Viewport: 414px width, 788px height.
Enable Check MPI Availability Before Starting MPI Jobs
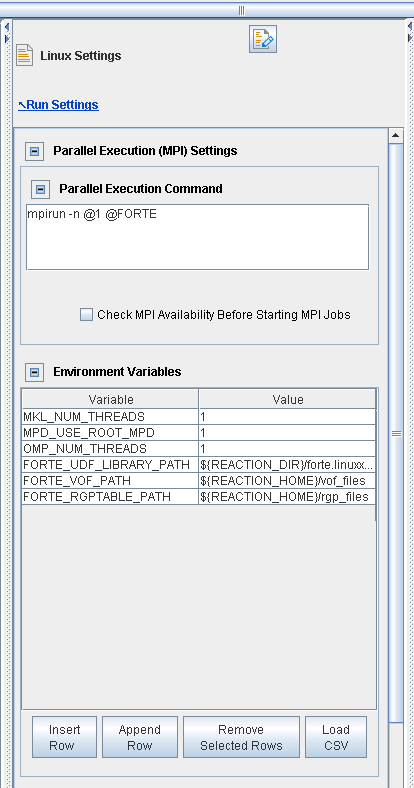tap(86, 315)
